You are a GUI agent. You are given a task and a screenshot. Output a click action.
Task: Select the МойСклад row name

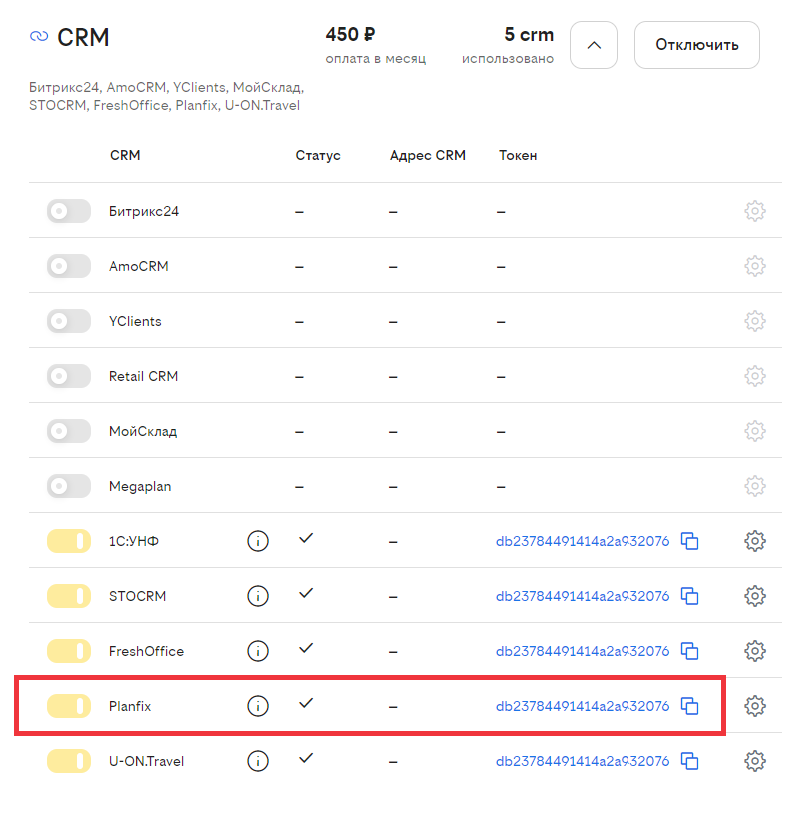click(x=143, y=431)
